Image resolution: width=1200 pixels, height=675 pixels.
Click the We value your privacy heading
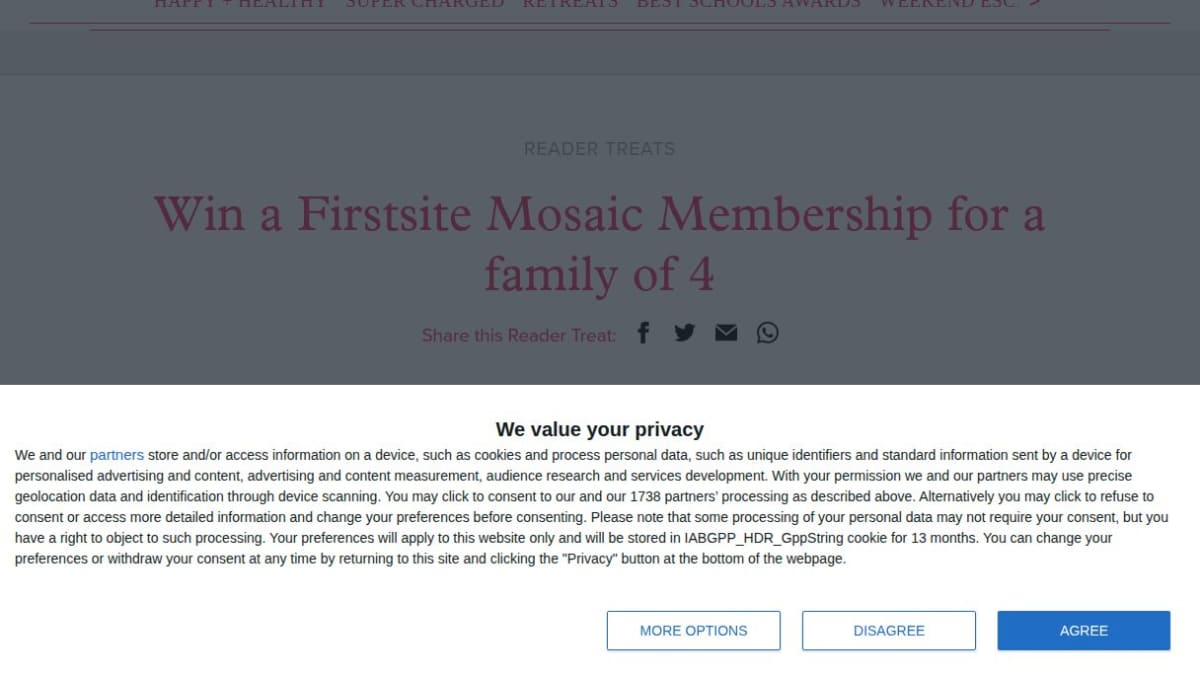point(600,429)
